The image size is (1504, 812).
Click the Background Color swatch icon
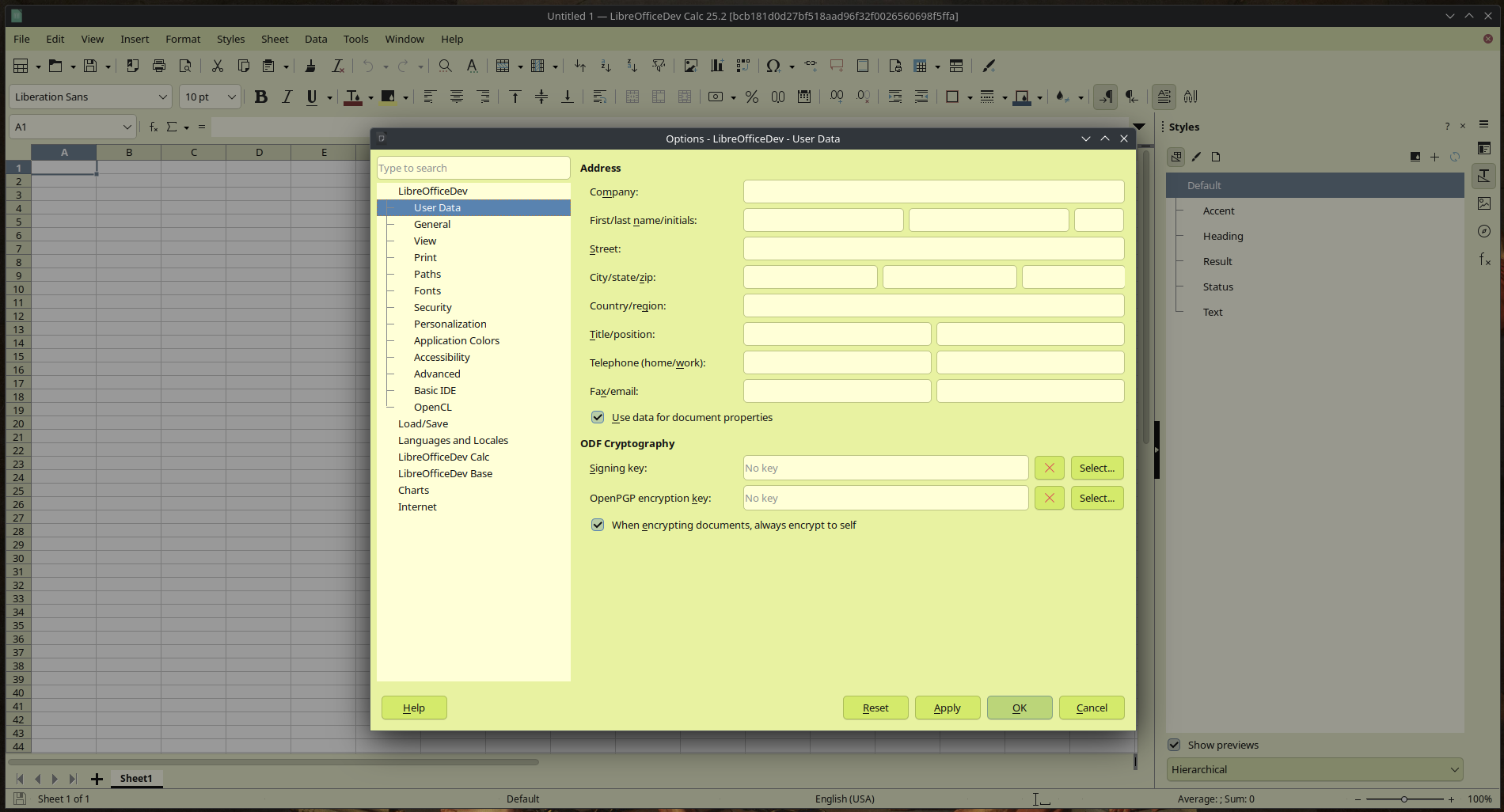coord(388,97)
